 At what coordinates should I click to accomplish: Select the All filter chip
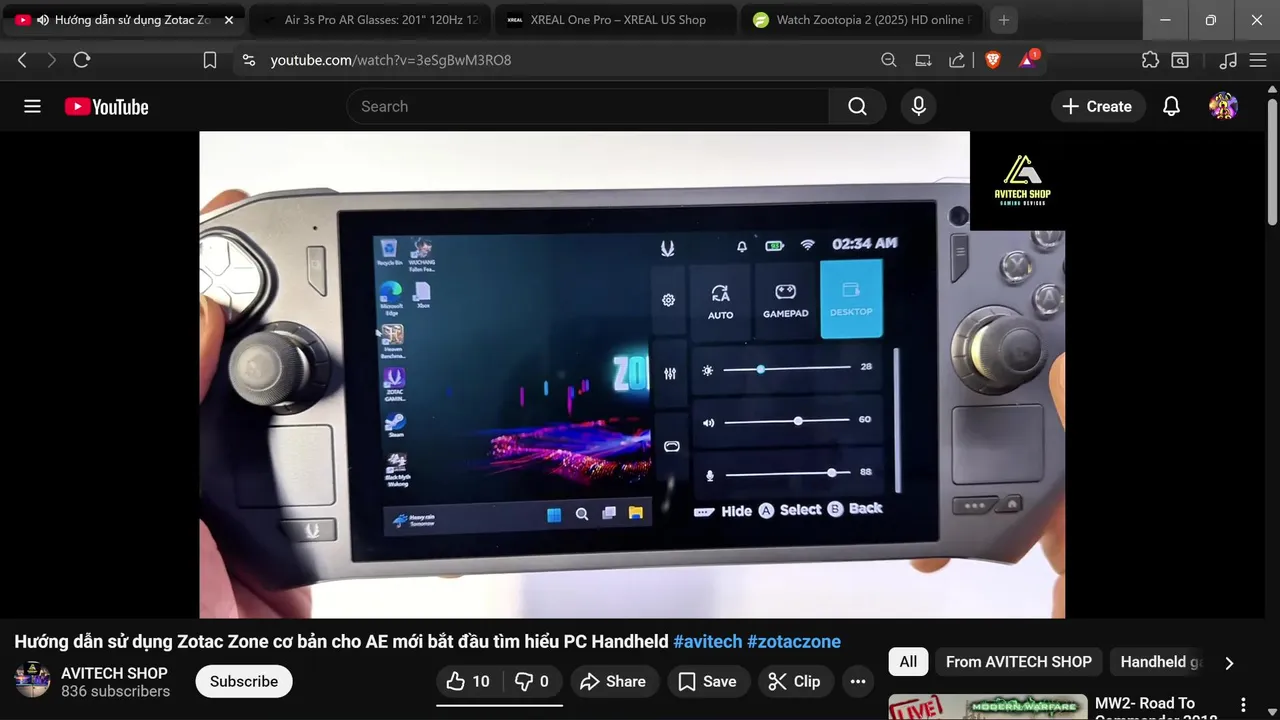tap(908, 661)
